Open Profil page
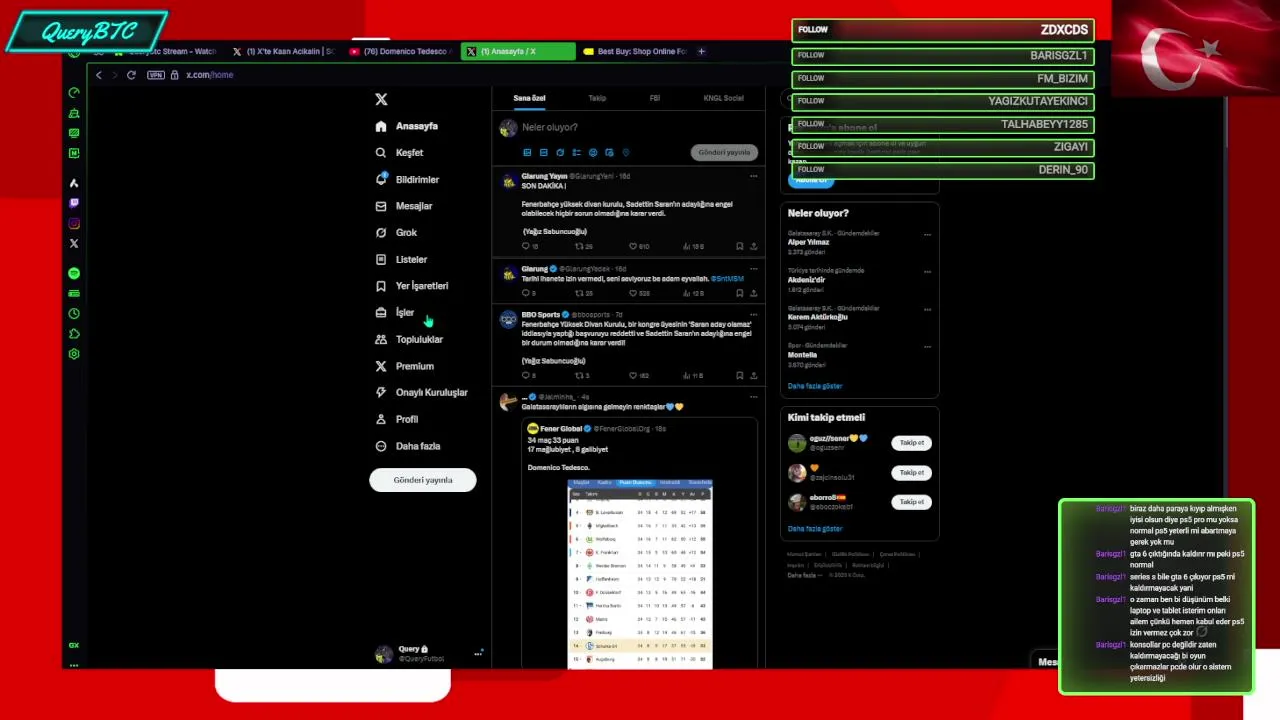The width and height of the screenshot is (1280, 720). pyautogui.click(x=397, y=419)
